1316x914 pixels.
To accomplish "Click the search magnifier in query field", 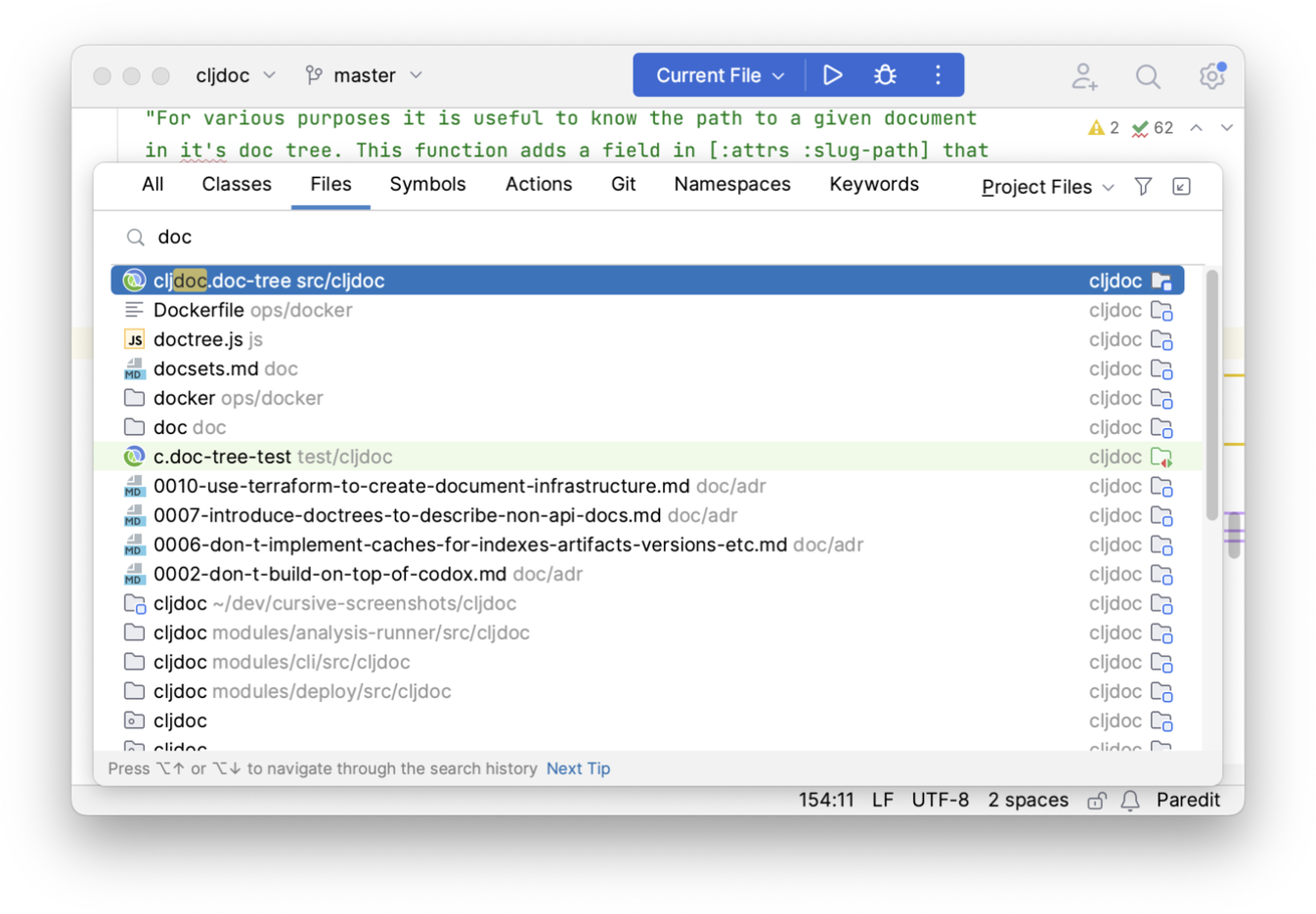I will tap(135, 238).
